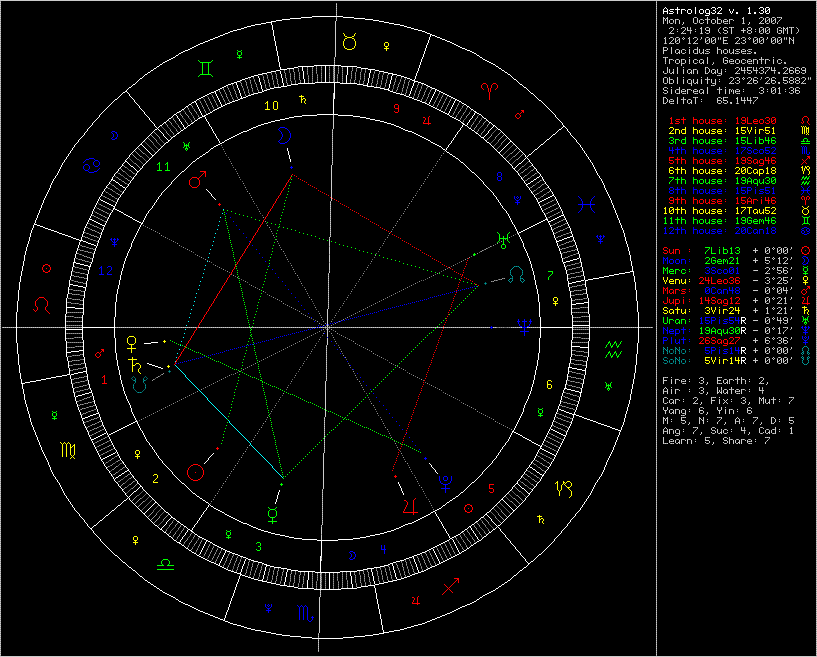Select the green Mercury symbol inside the chart wheel
Screen dimensions: 817x657
tap(272, 515)
